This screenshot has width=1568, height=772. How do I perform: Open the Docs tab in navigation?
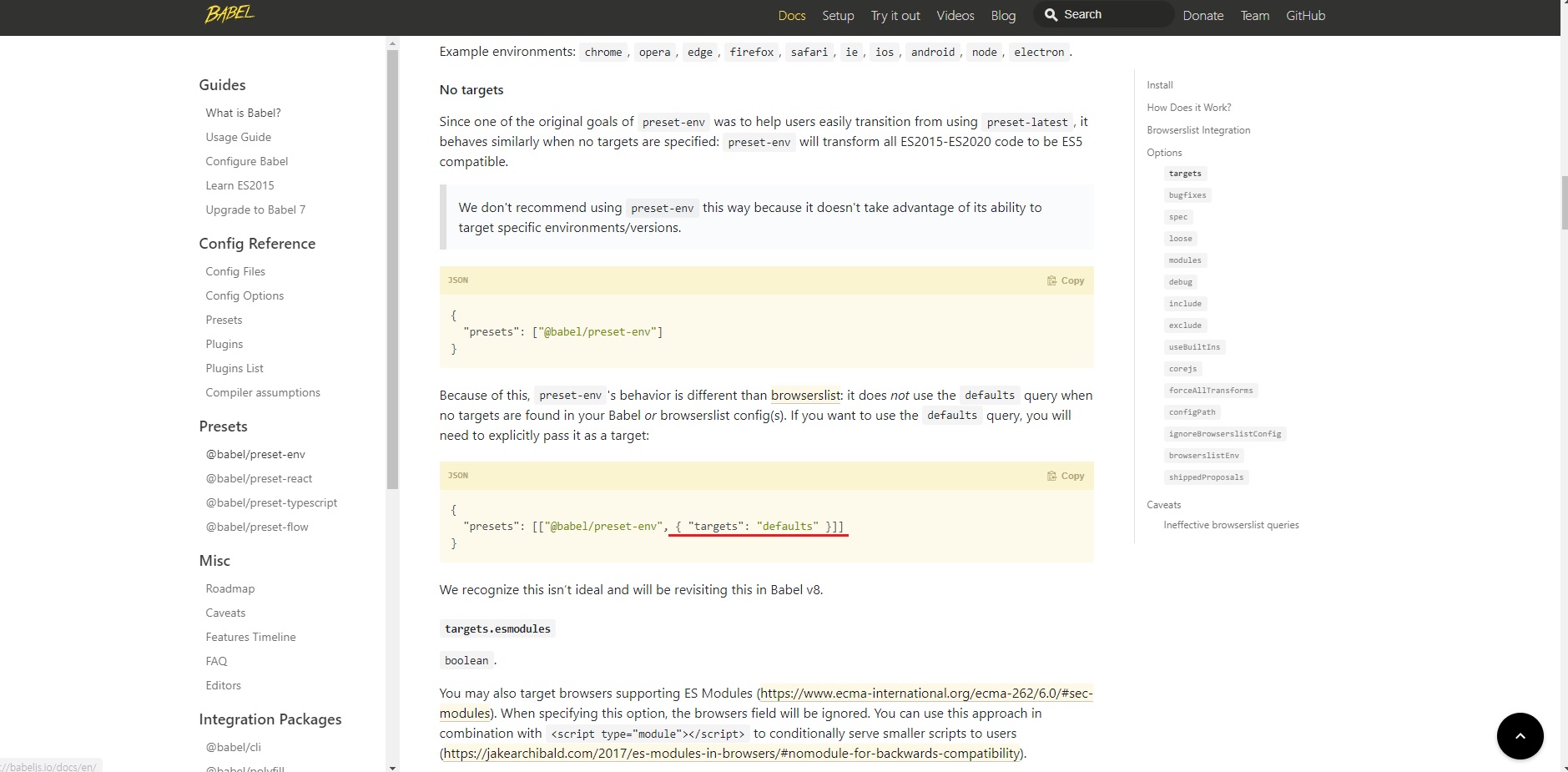pos(791,16)
